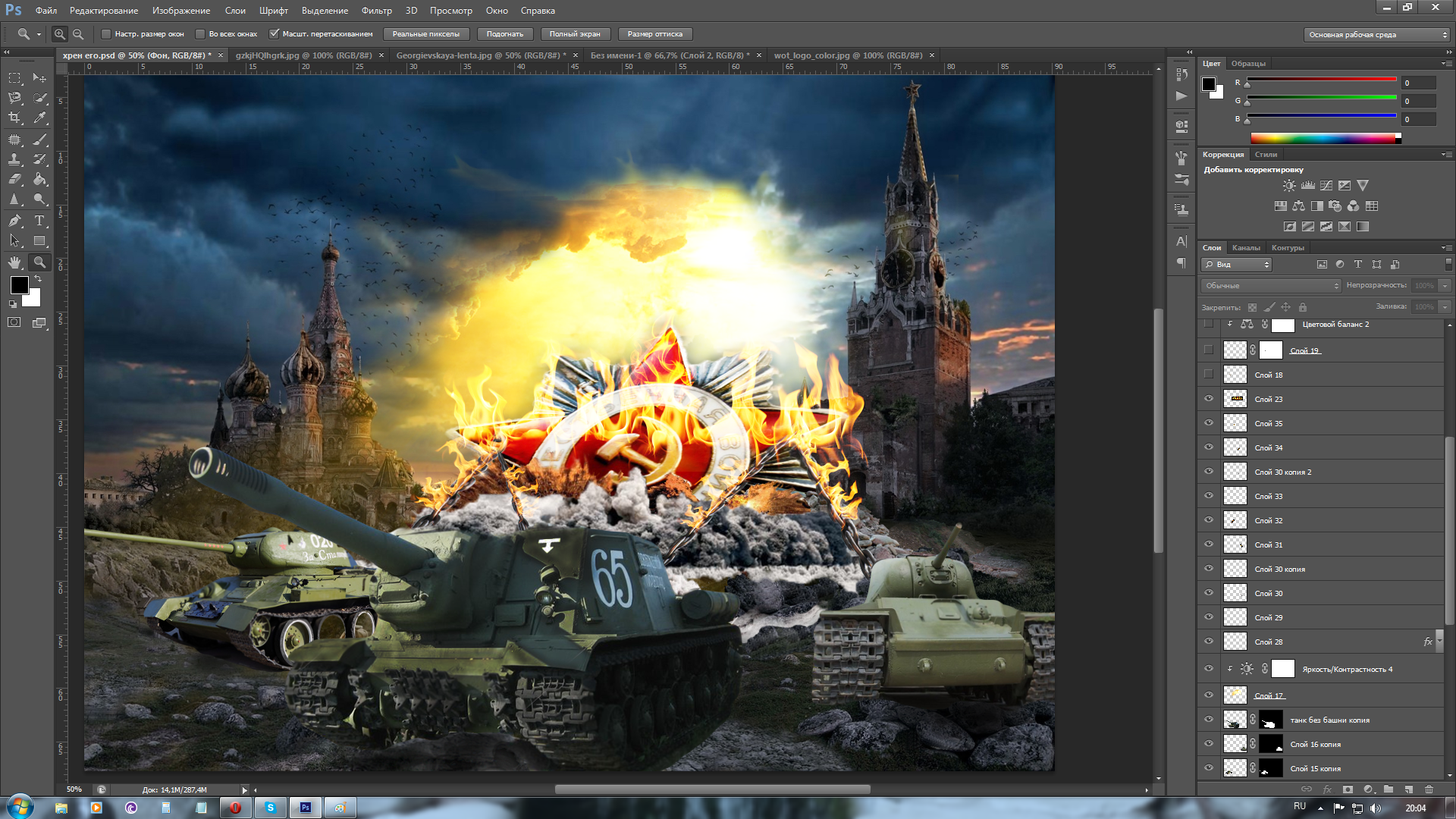The image size is (1456, 819).
Task: Show the Слой 19 layer
Action: pos(1209,350)
